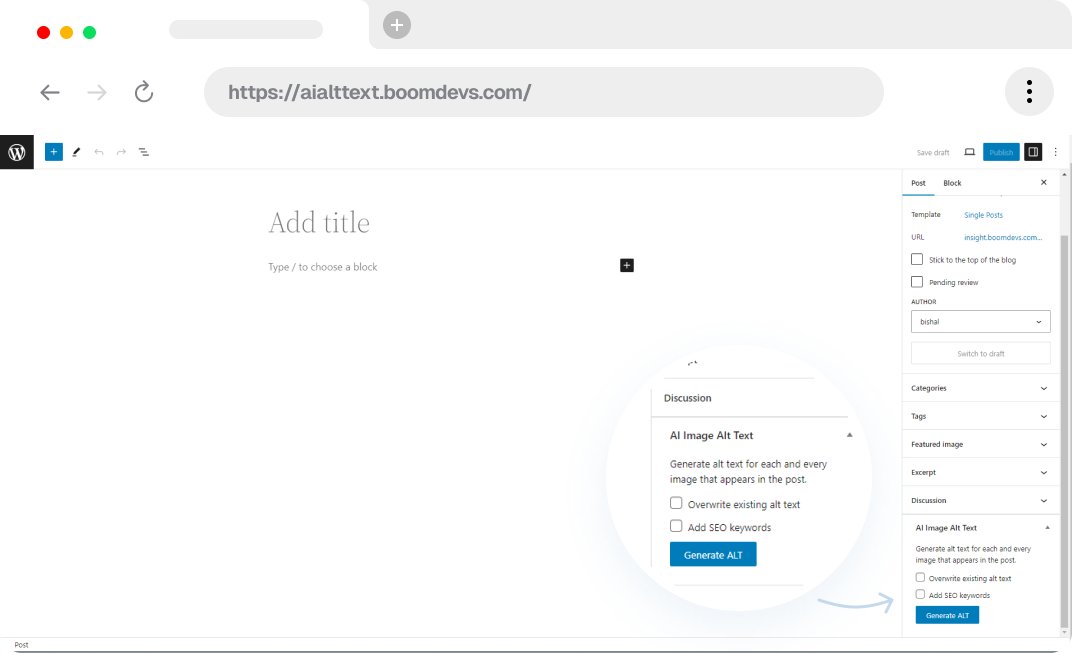Open the author dropdown showing bishal
The image size is (1072, 653).
click(980, 322)
